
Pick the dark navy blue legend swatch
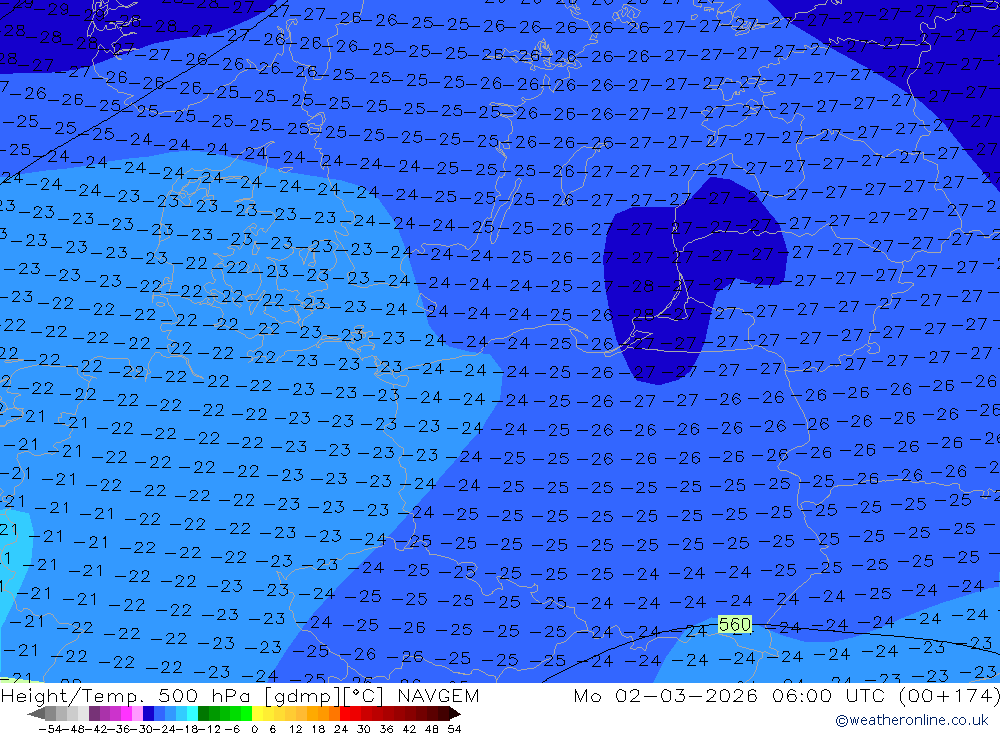click(148, 714)
